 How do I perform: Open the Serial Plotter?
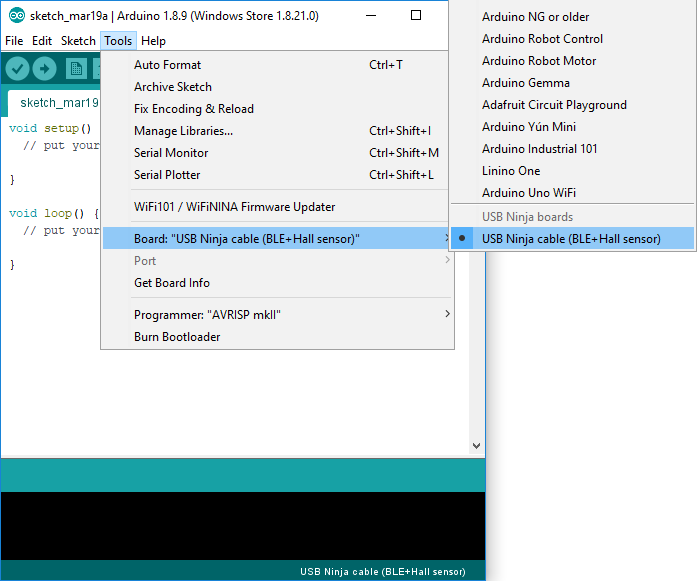pyautogui.click(x=278, y=175)
